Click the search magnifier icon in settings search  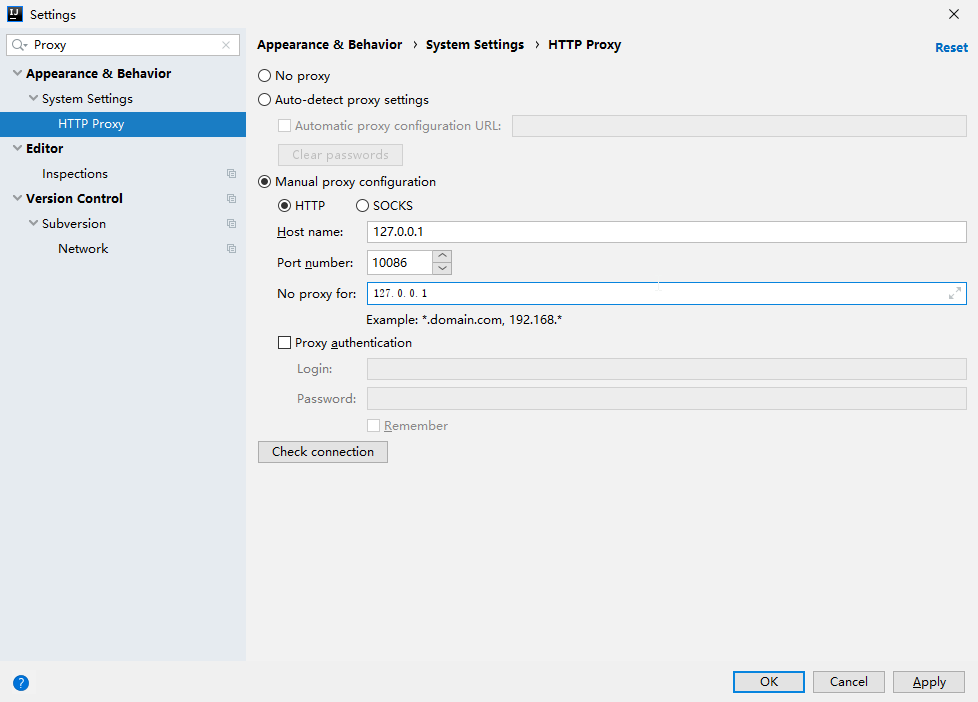click(x=19, y=45)
